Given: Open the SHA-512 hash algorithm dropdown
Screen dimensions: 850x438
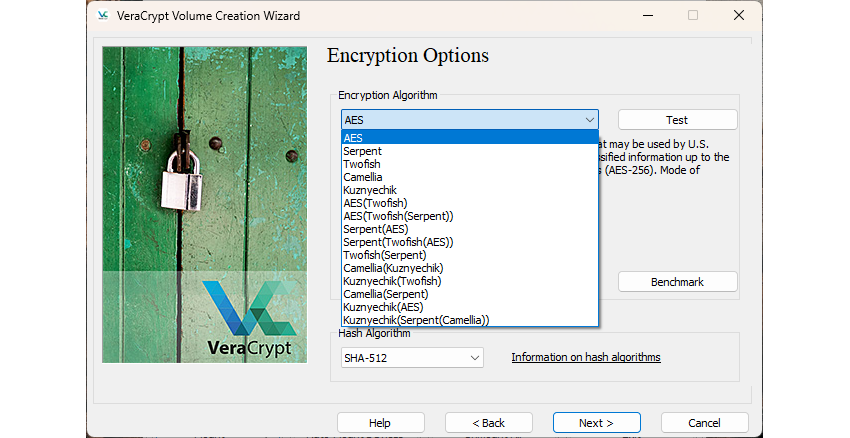Looking at the screenshot, I should pos(412,358).
